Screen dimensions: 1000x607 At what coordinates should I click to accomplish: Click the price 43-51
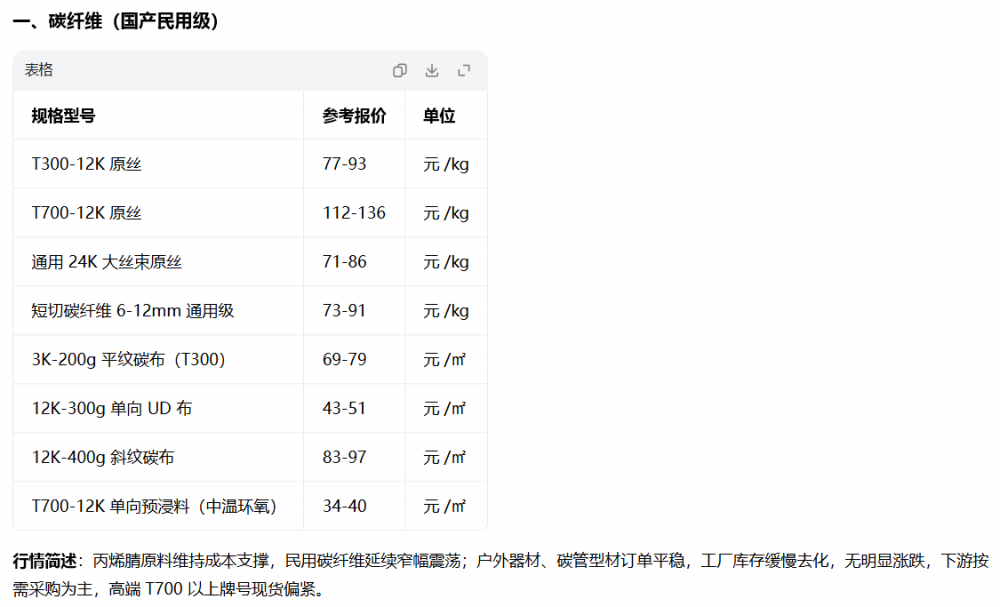(x=344, y=409)
